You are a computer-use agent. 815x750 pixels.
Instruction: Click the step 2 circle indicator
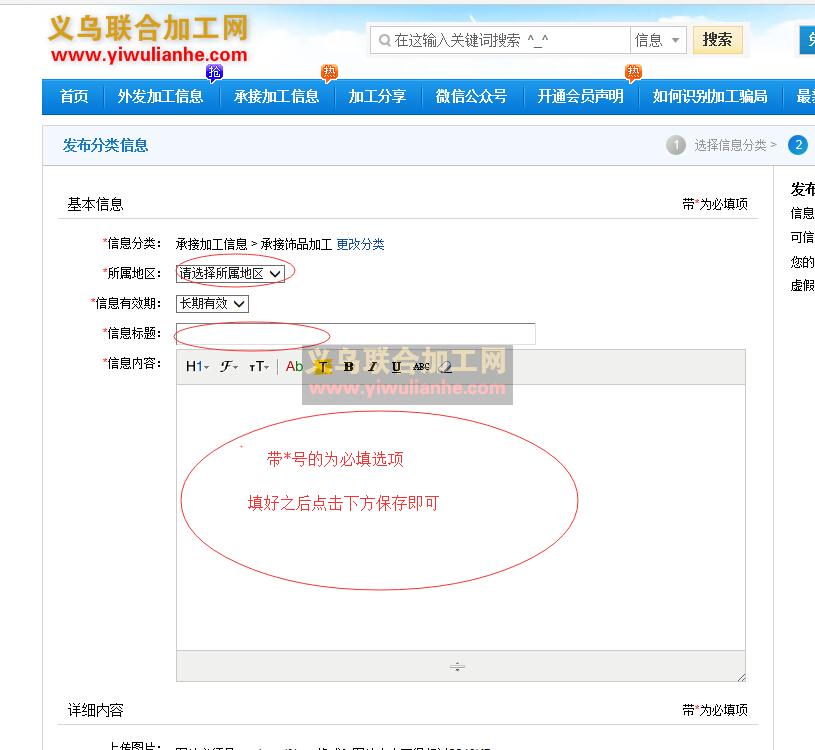(798, 145)
